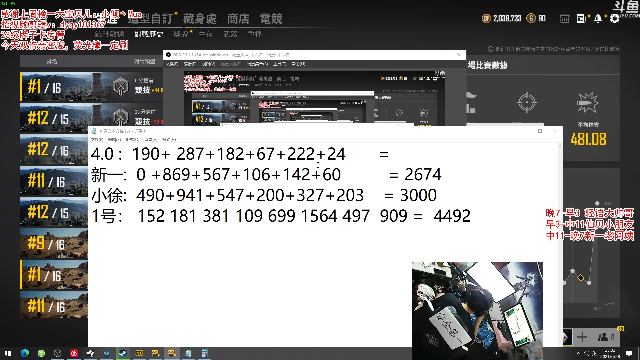640x360 pixels.
Task: Click the total 2674 on the 新一 line
Action: (423, 175)
